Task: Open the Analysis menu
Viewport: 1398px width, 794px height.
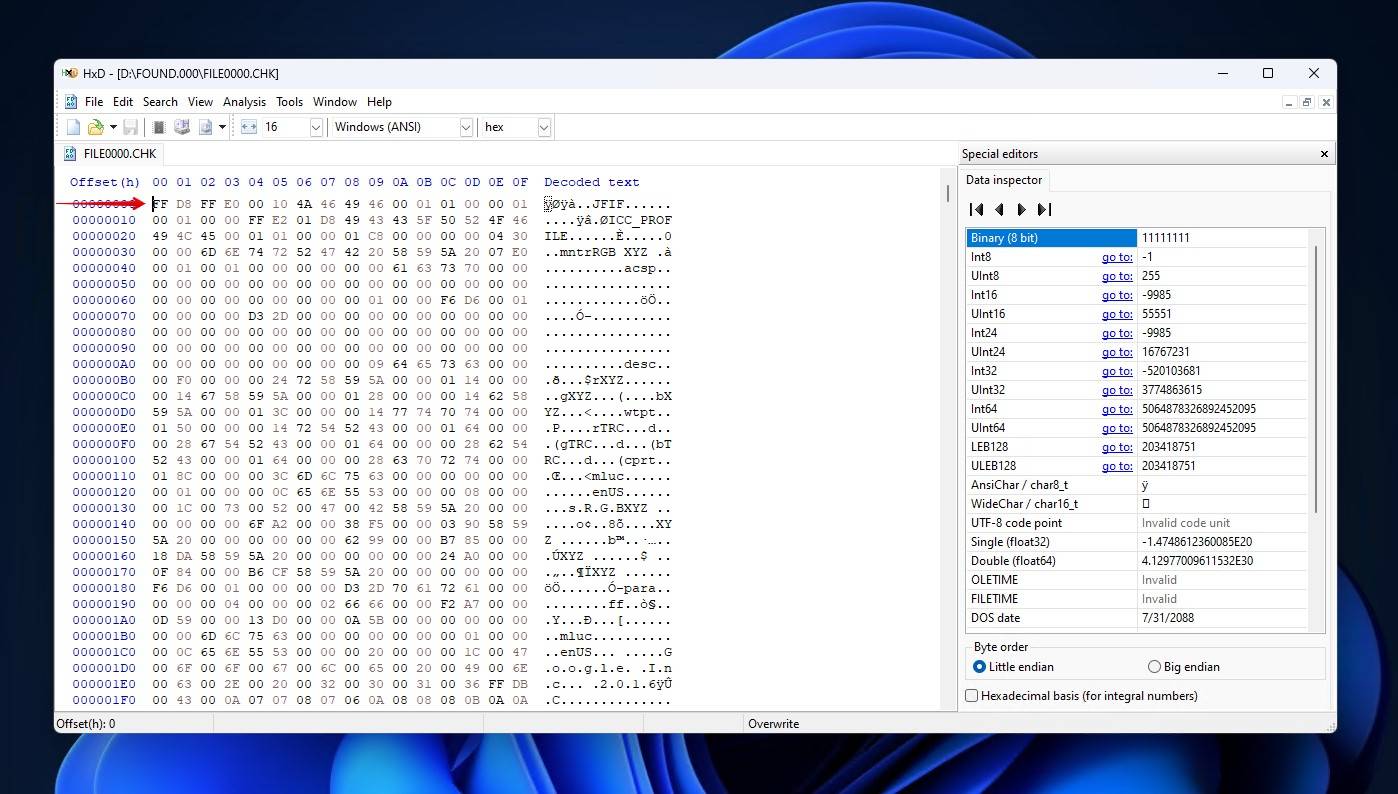Action: [x=244, y=102]
